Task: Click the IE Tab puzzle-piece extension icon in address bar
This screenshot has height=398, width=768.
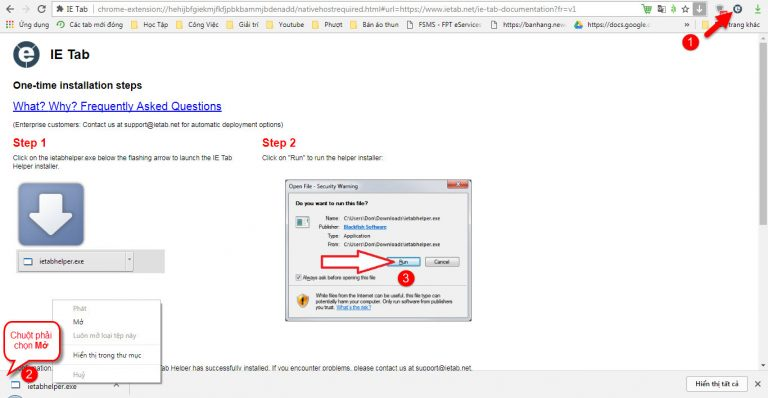Action: [60, 9]
